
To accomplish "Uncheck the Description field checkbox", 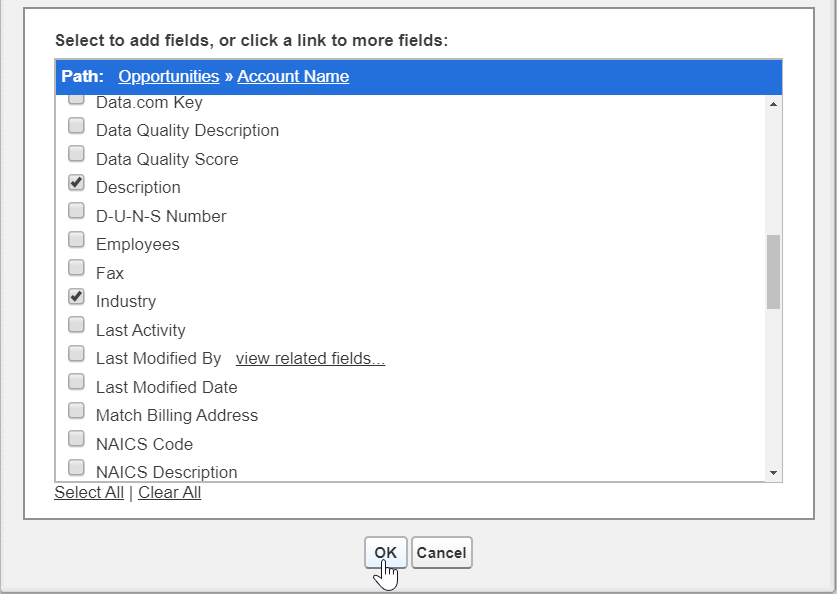I will [76, 183].
